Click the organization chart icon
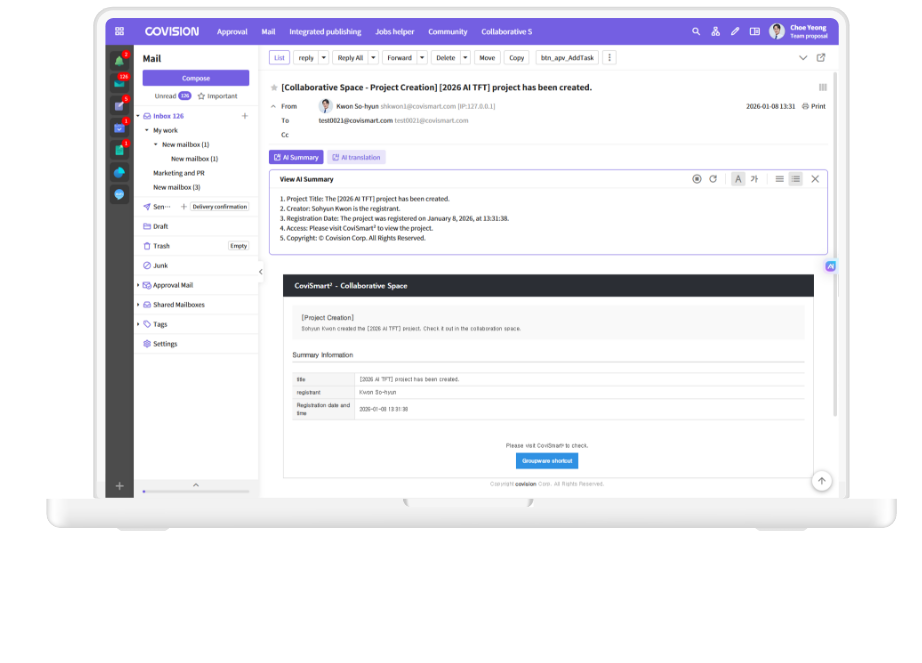This screenshot has height=663, width=922. point(716,31)
